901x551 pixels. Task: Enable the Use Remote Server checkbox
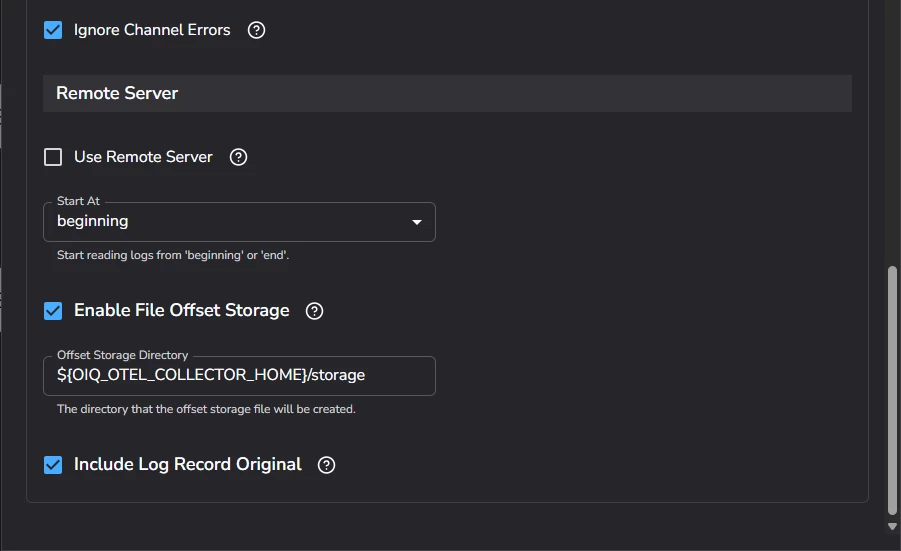(53, 157)
